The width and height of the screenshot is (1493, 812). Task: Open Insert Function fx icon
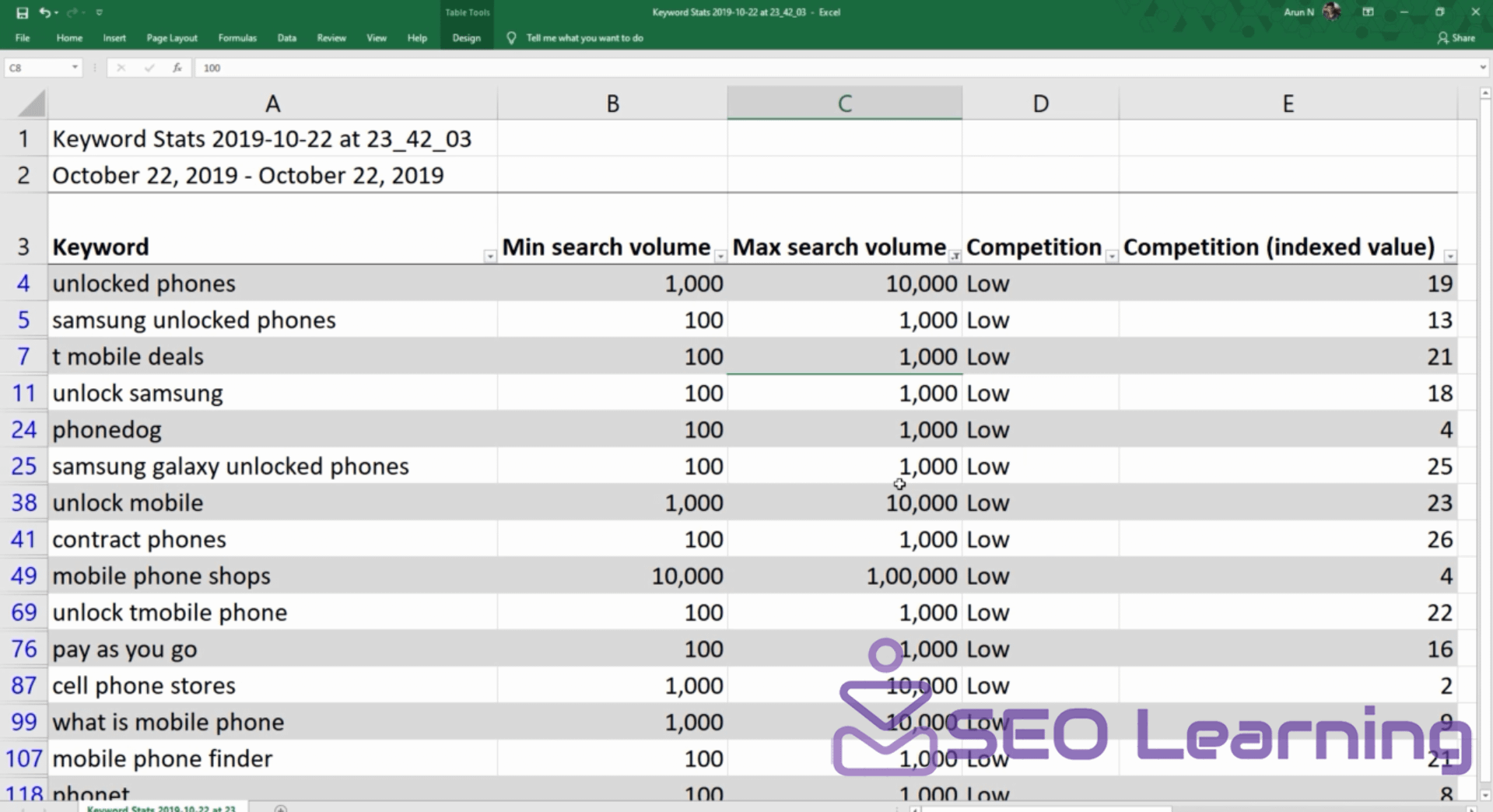point(177,68)
